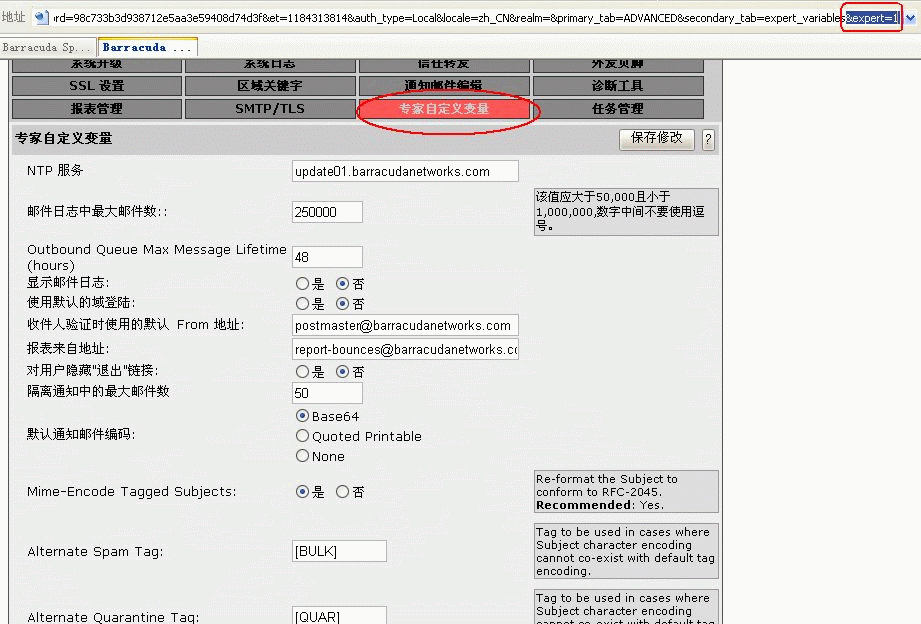This screenshot has height=624, width=921.
Task: Open the SSL 设置 section
Action: [97, 87]
